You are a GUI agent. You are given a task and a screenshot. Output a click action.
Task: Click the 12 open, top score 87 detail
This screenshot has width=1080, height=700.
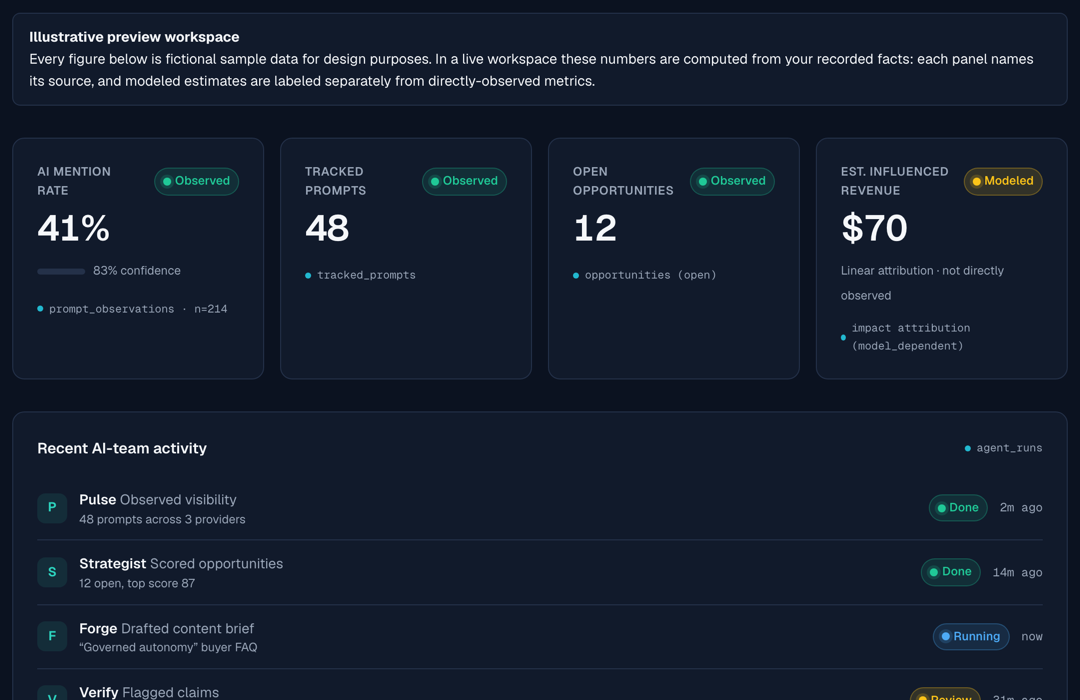(x=137, y=584)
